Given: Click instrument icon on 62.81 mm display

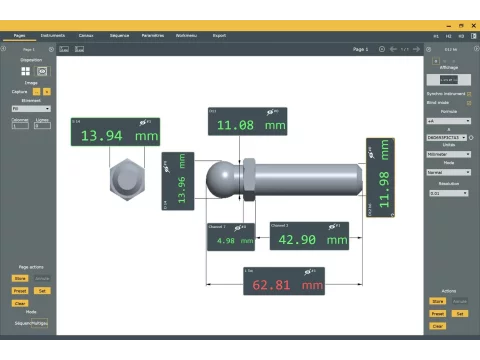Looking at the screenshot, I should point(308,272).
